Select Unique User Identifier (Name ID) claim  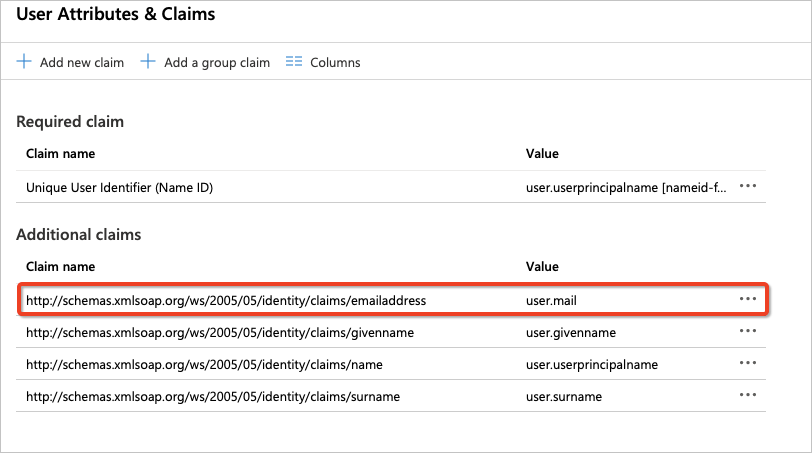click(x=119, y=187)
